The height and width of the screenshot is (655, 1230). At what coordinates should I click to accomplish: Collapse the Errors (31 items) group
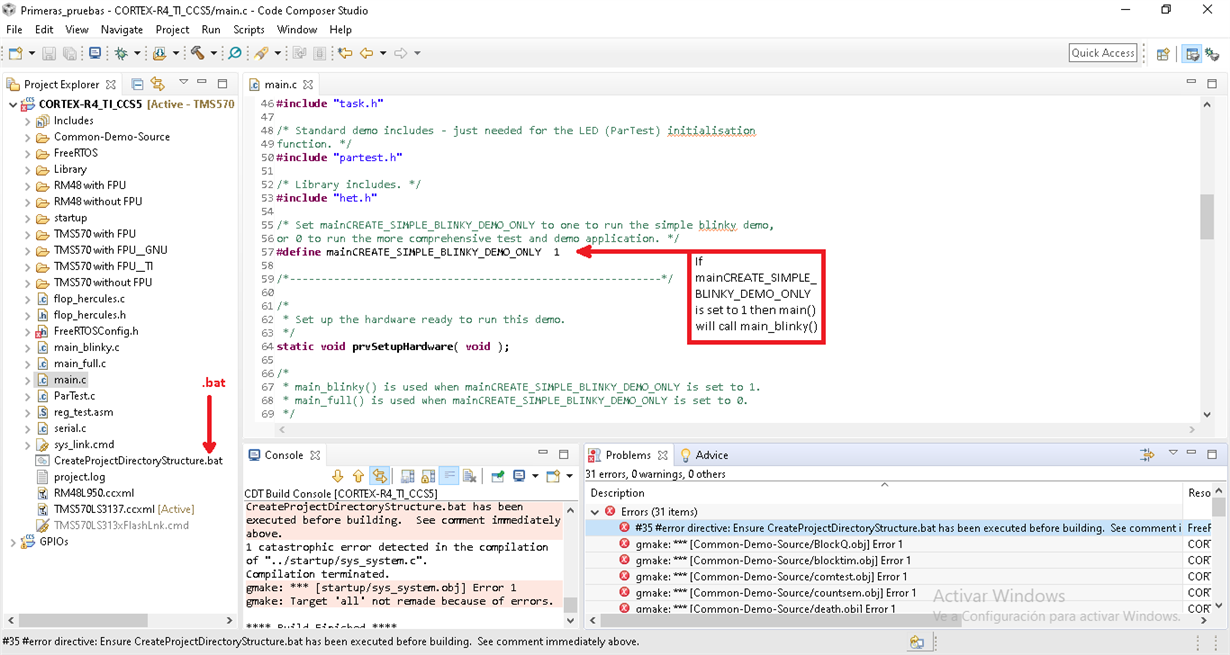click(596, 511)
